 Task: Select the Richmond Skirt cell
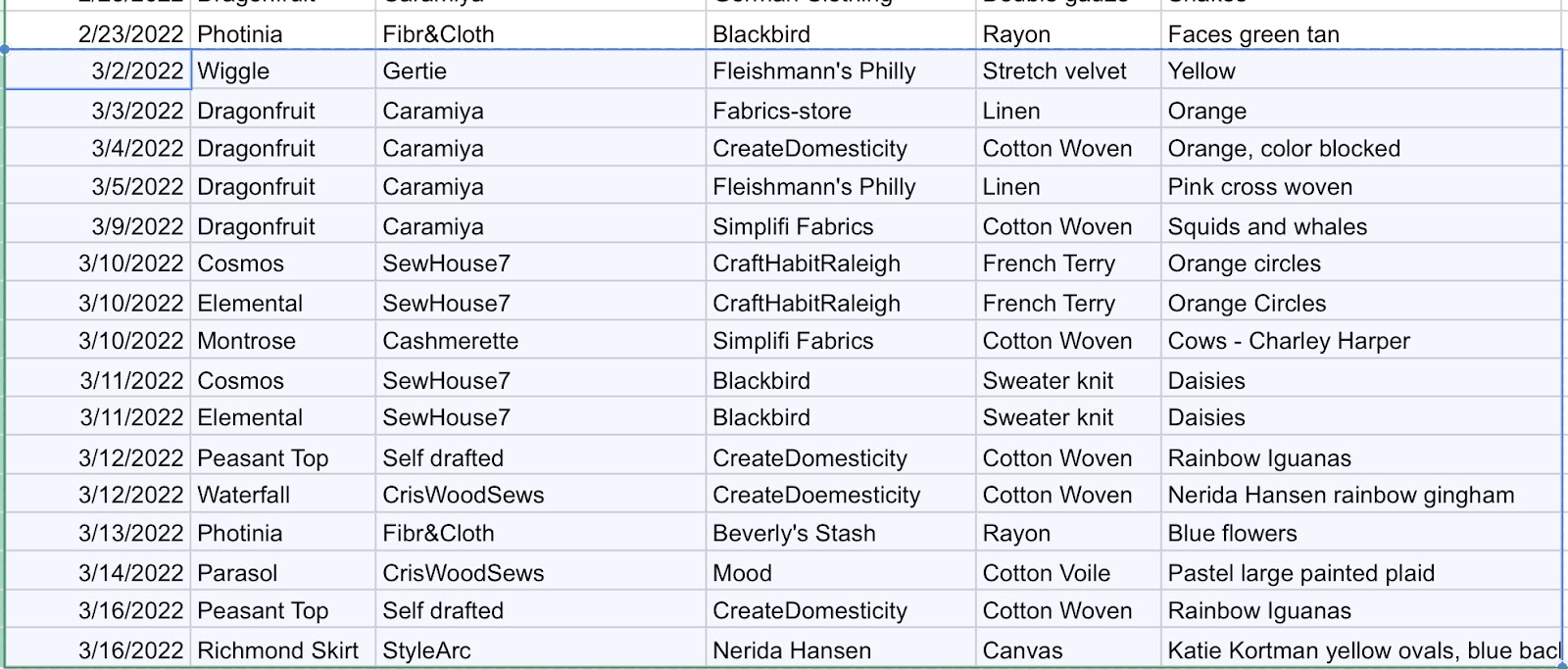pyautogui.click(x=283, y=649)
